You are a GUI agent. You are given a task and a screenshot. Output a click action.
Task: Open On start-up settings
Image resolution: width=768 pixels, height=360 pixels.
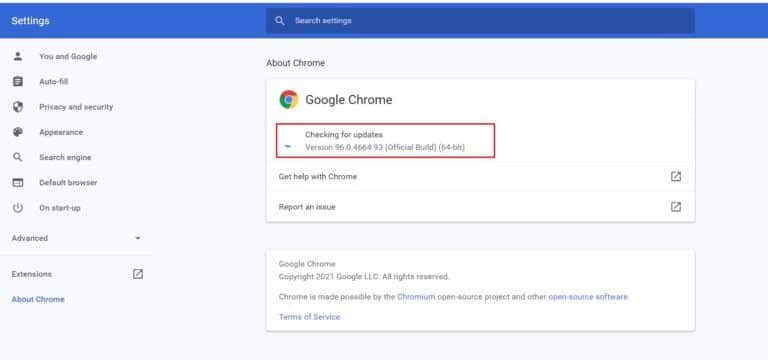[x=60, y=208]
